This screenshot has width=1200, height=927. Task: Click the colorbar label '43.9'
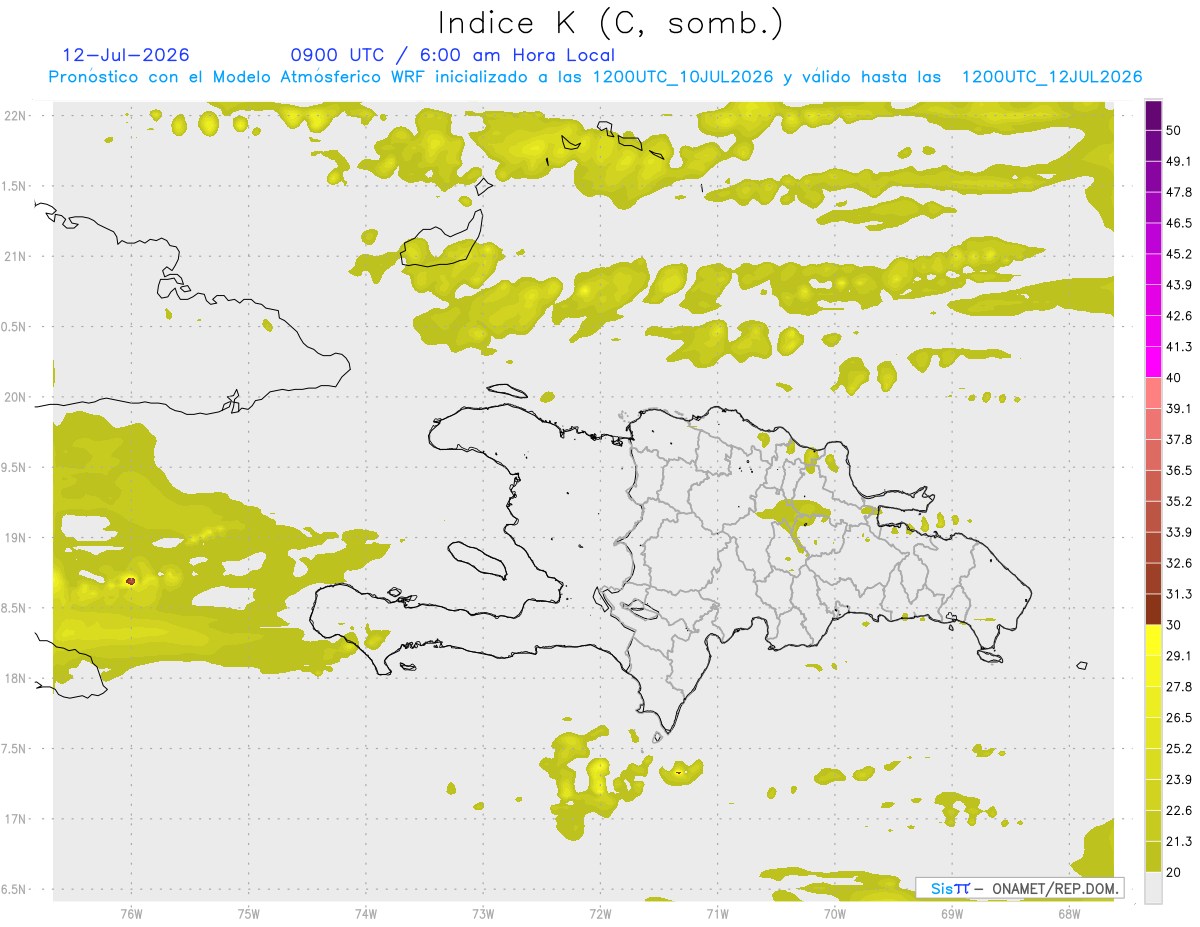[1179, 285]
